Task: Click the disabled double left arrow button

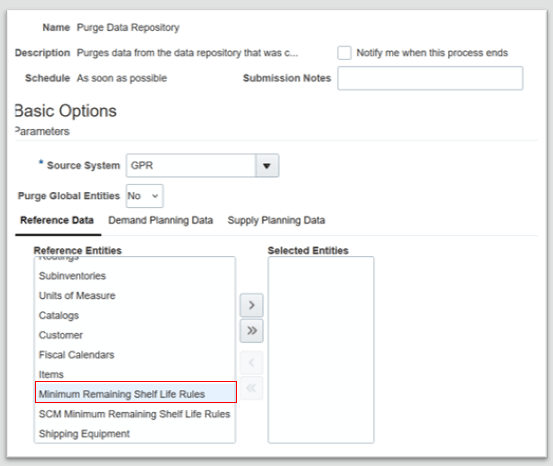Action: pyautogui.click(x=251, y=388)
